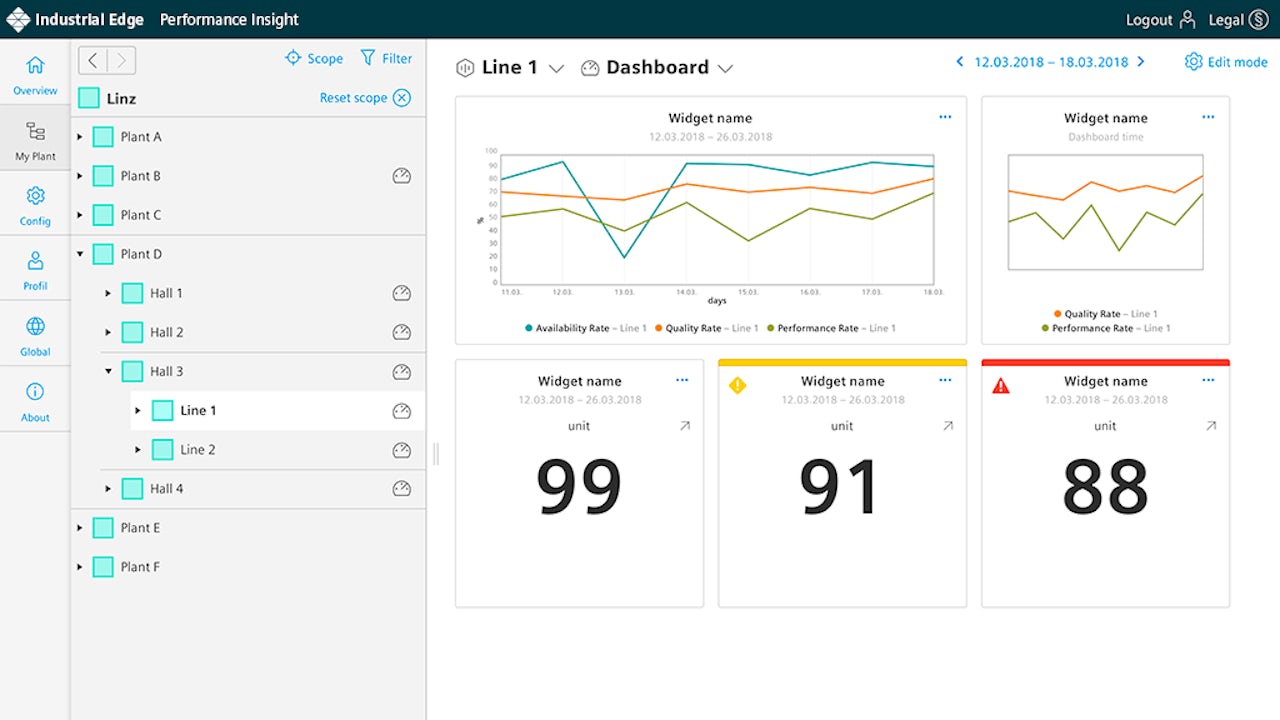Click the warning triangle on the red widget
The width and height of the screenshot is (1280, 720).
[1001, 385]
